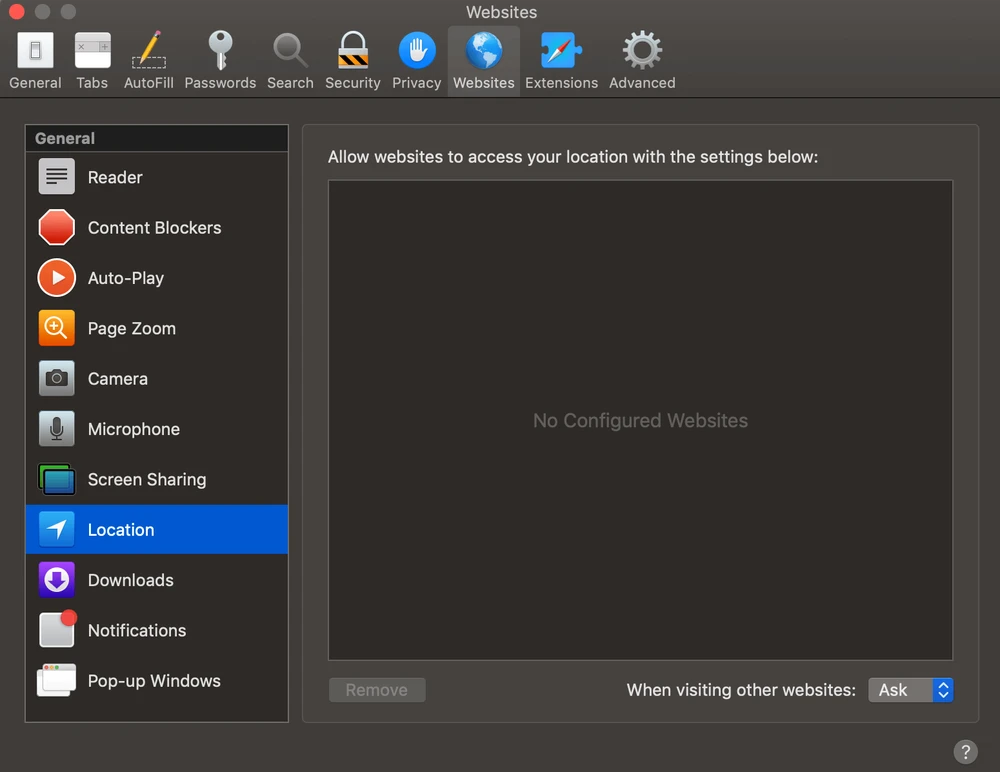This screenshot has width=1000, height=772.
Task: Open Security preferences padlock icon
Action: coord(352,60)
